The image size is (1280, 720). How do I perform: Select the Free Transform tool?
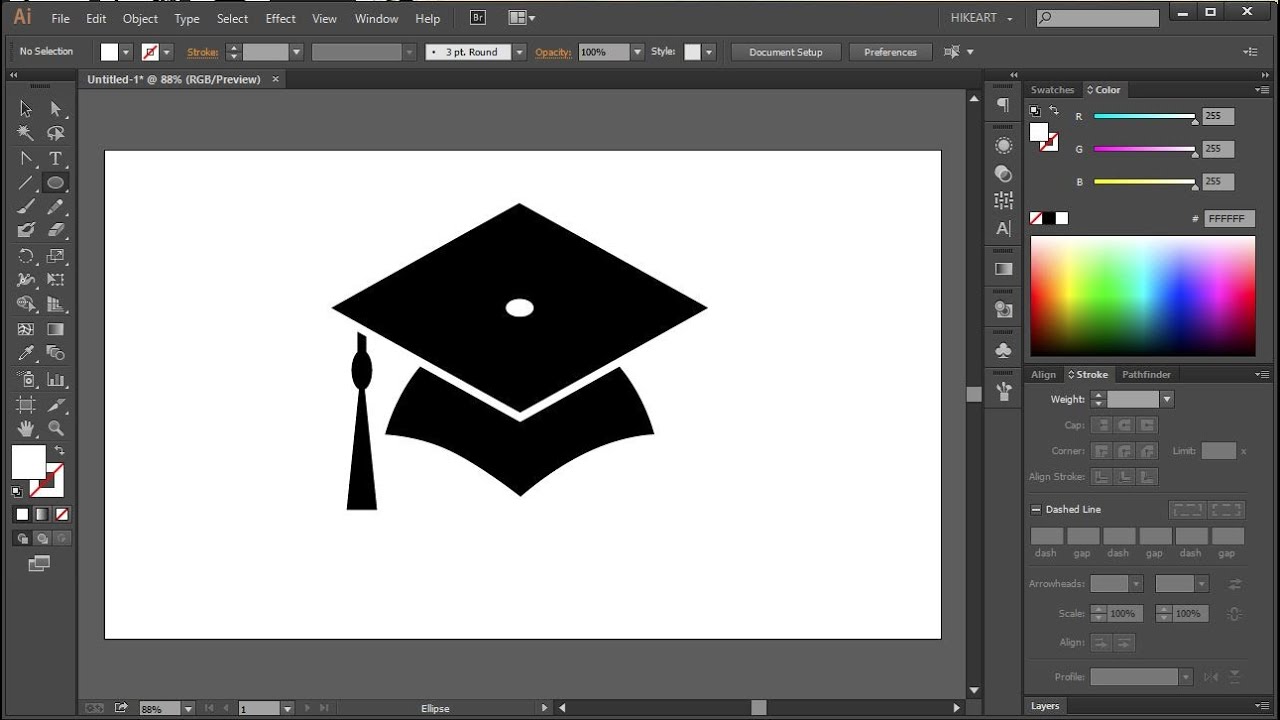coord(56,280)
